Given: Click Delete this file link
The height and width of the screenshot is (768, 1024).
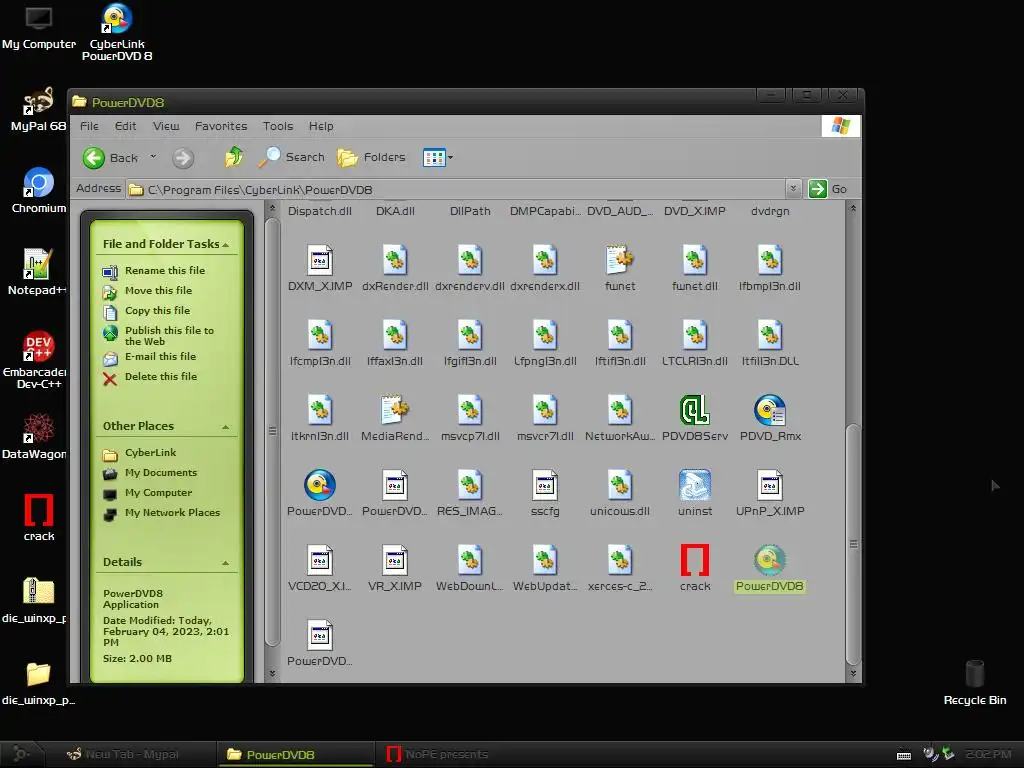Looking at the screenshot, I should 161,377.
